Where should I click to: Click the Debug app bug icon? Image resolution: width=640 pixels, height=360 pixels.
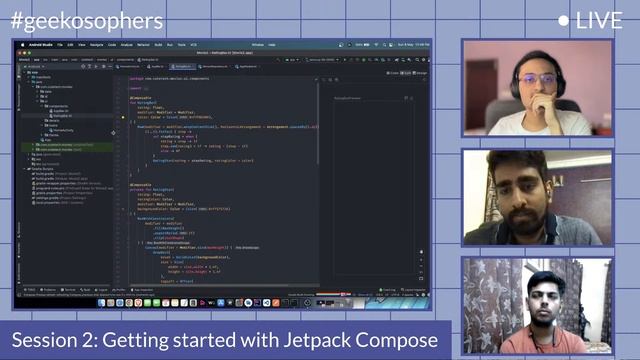point(364,60)
